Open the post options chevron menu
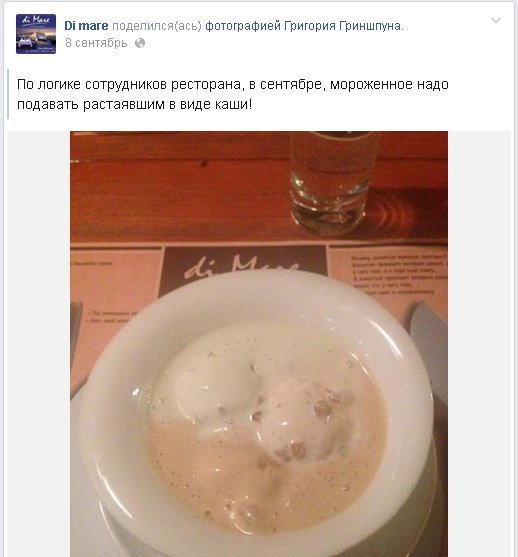 (x=496, y=20)
